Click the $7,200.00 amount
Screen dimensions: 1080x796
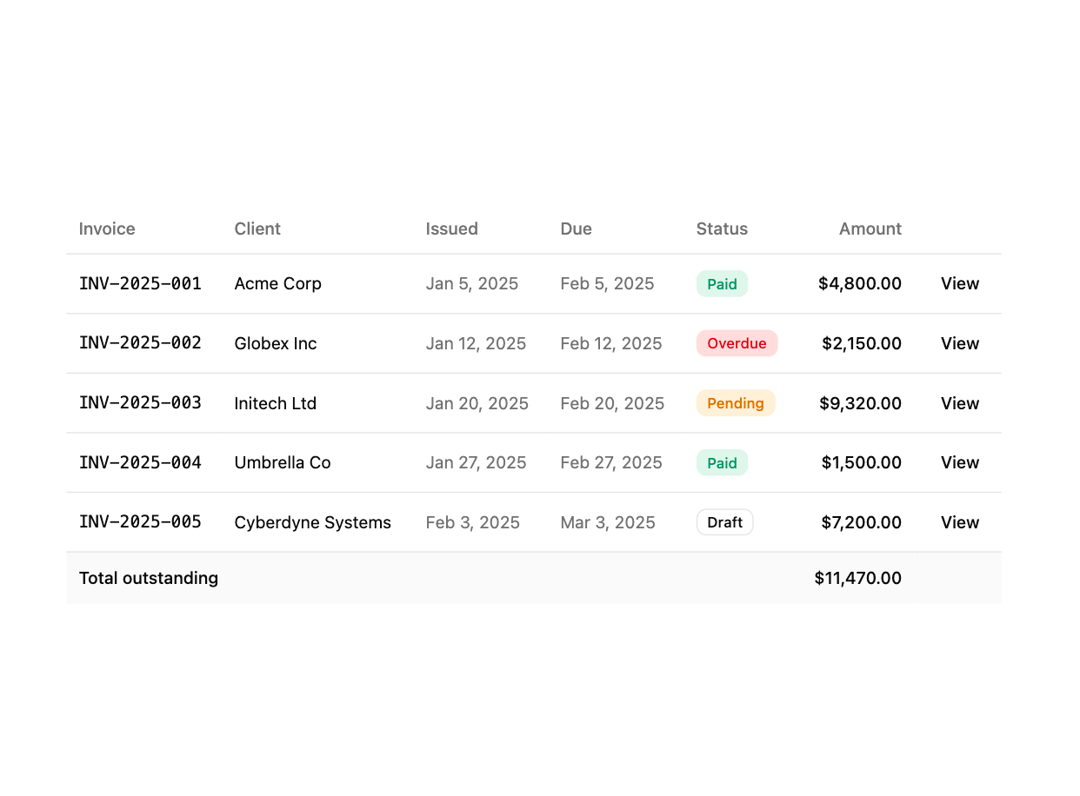(x=862, y=523)
